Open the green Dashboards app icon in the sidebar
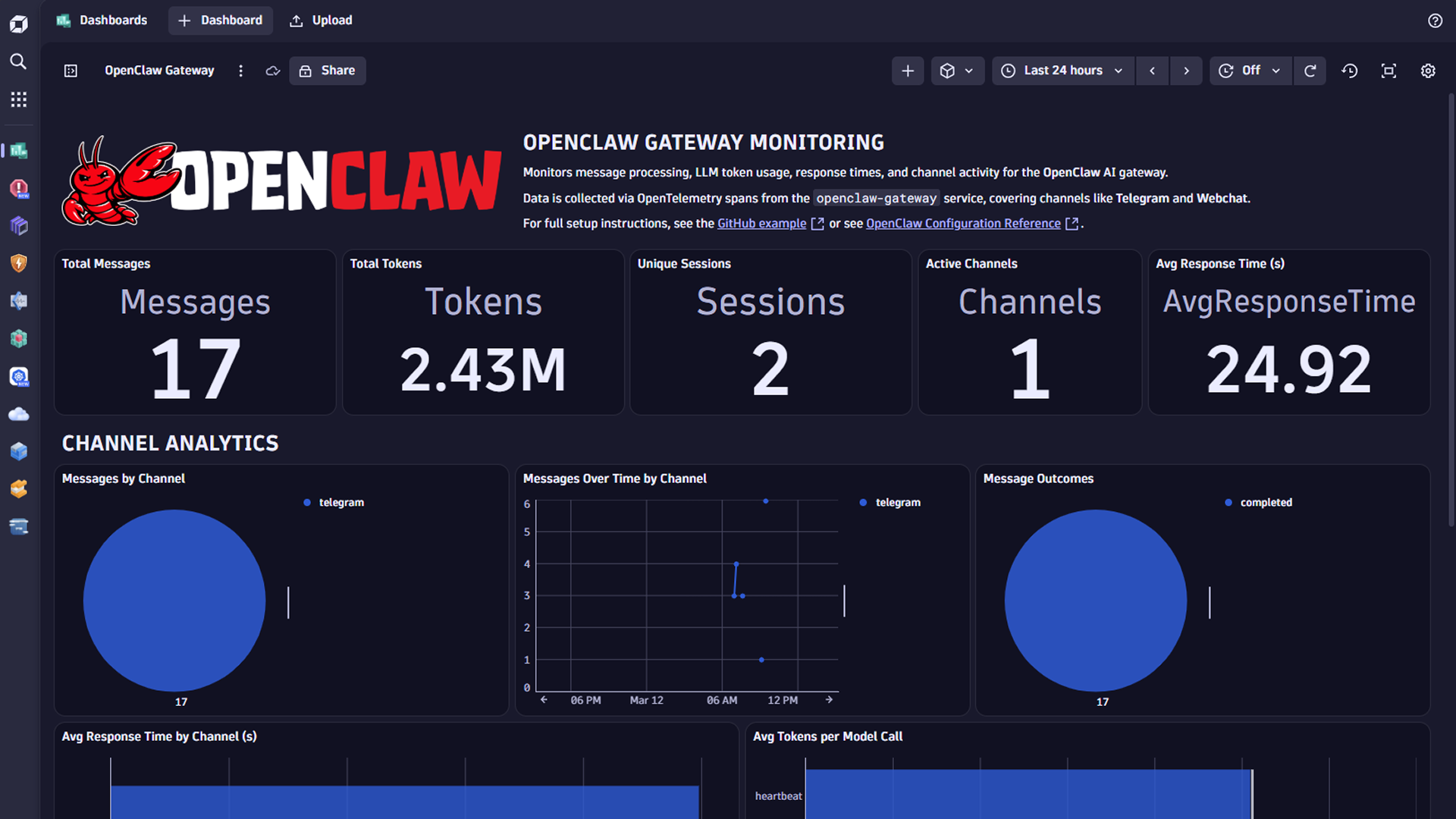Screen dimensions: 1456x819 pyautogui.click(x=19, y=150)
